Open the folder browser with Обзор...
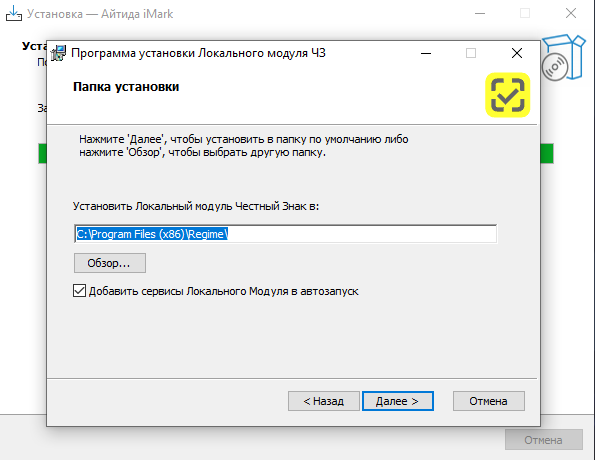Image resolution: width=595 pixels, height=460 pixels. 110,263
